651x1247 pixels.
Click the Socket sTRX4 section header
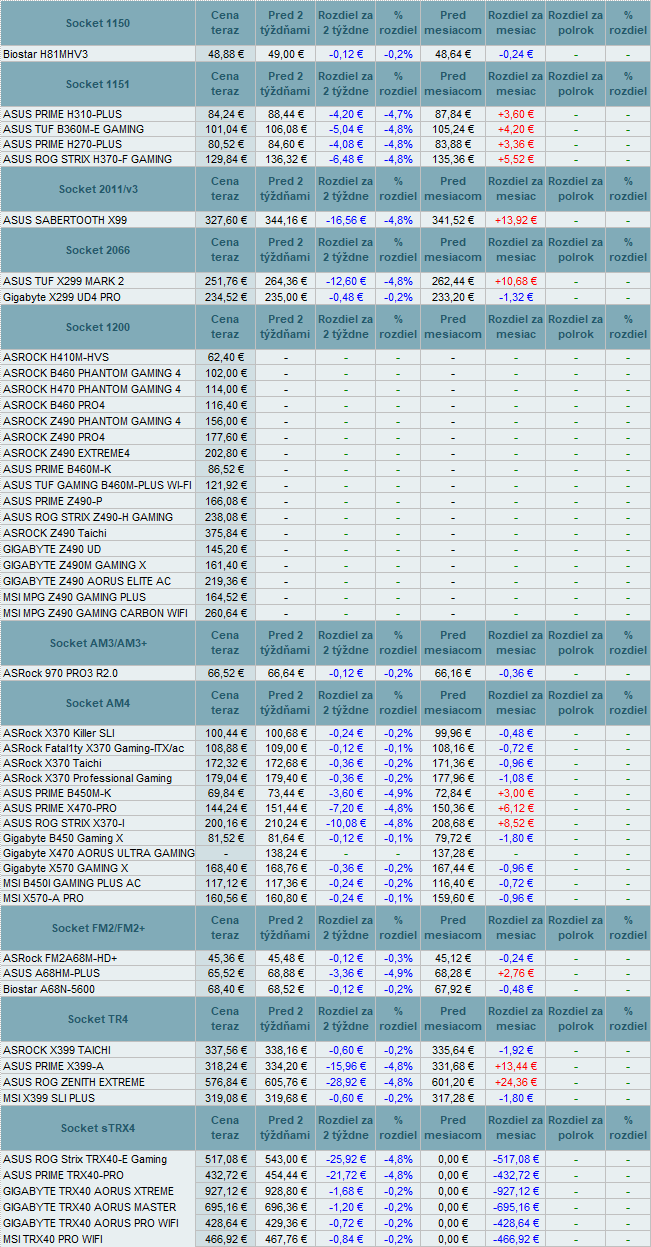click(97, 1128)
